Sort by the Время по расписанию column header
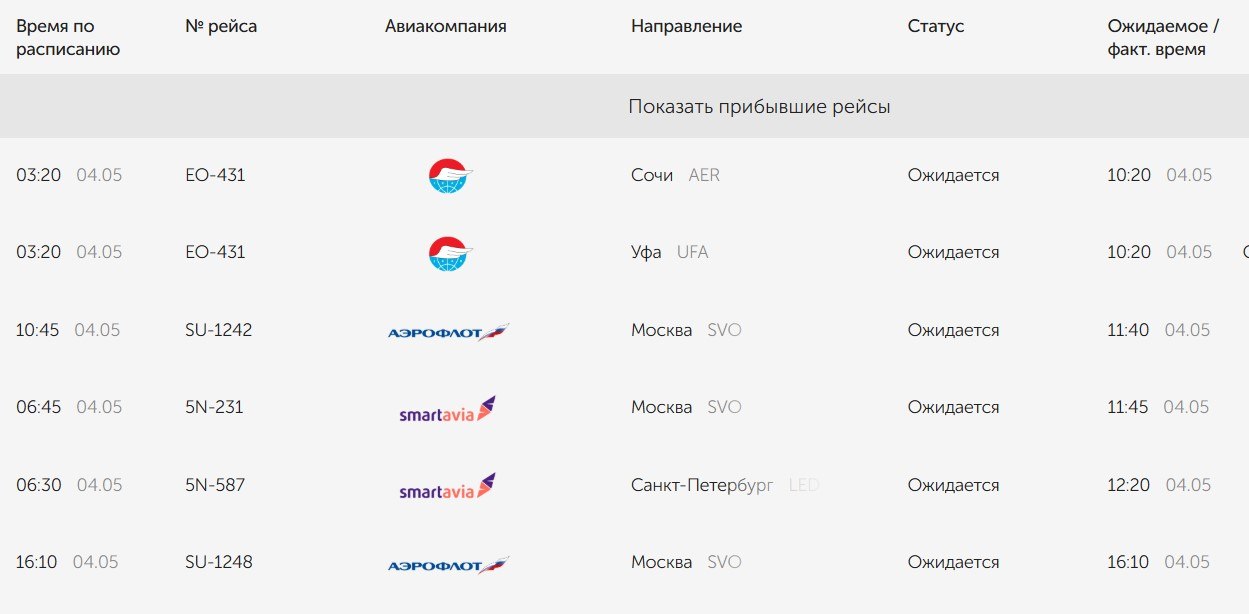Viewport: 1249px width, 614px height. click(68, 38)
